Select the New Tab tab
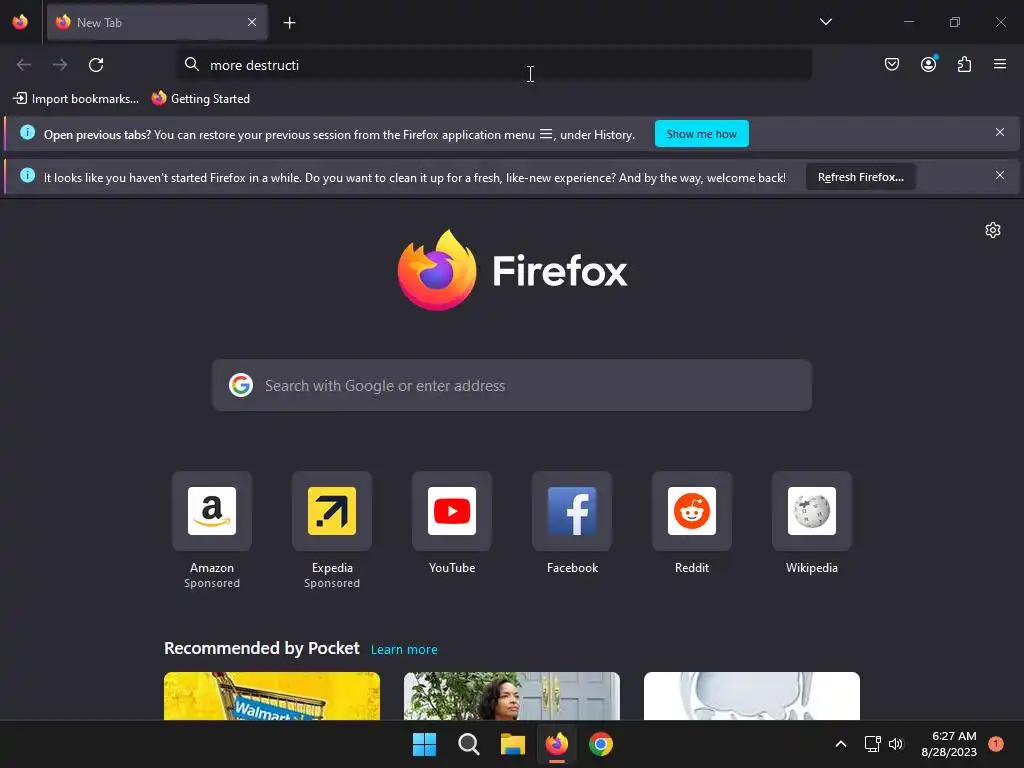 click(157, 22)
